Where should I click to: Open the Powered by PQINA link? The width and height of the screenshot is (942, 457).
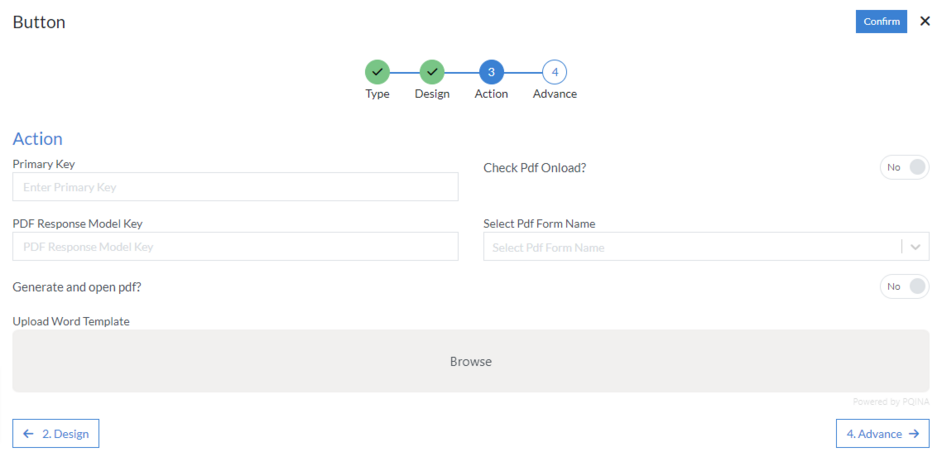tap(890, 402)
